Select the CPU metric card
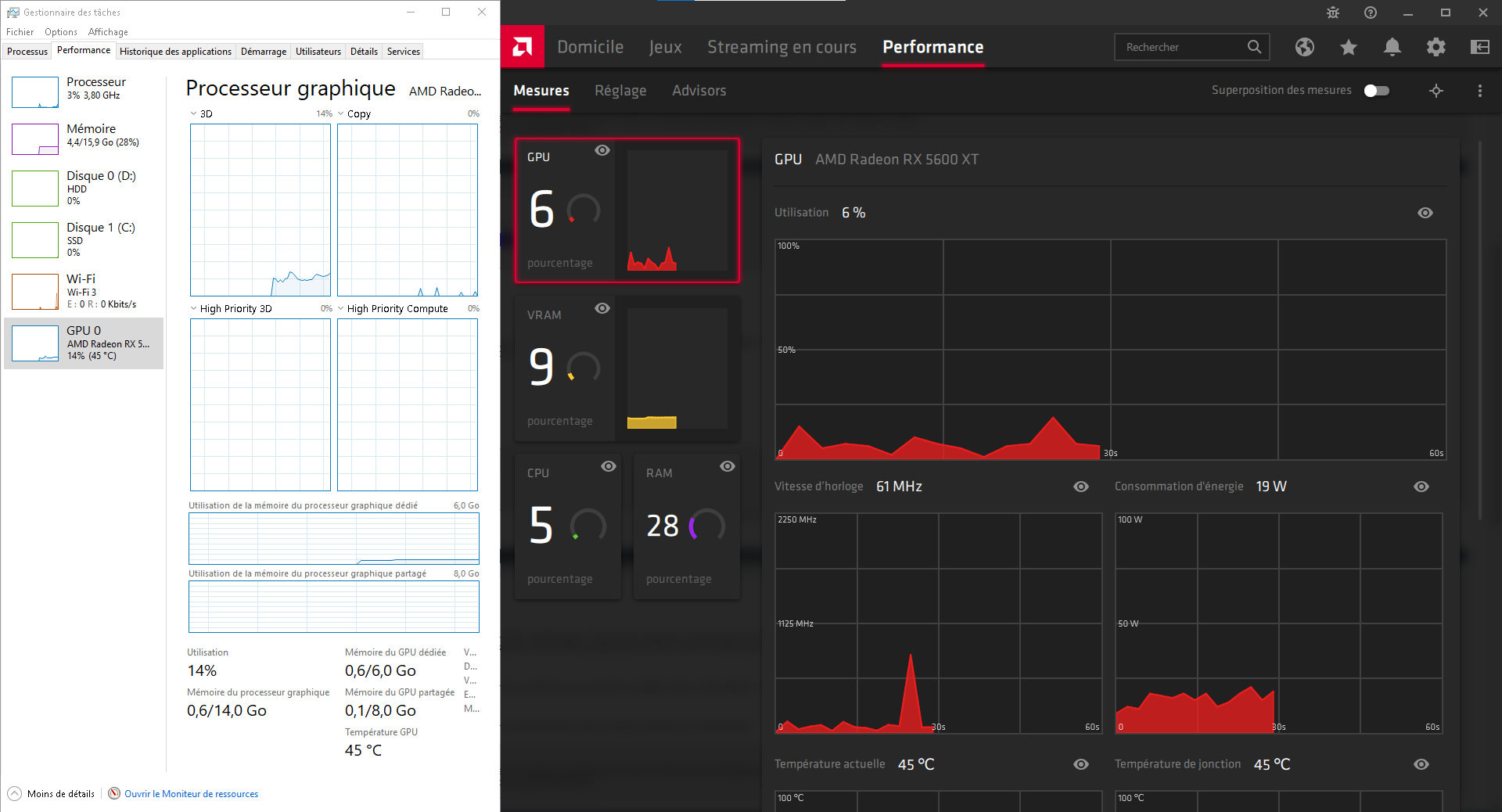Screen dimensions: 1502x812 click(x=568, y=526)
